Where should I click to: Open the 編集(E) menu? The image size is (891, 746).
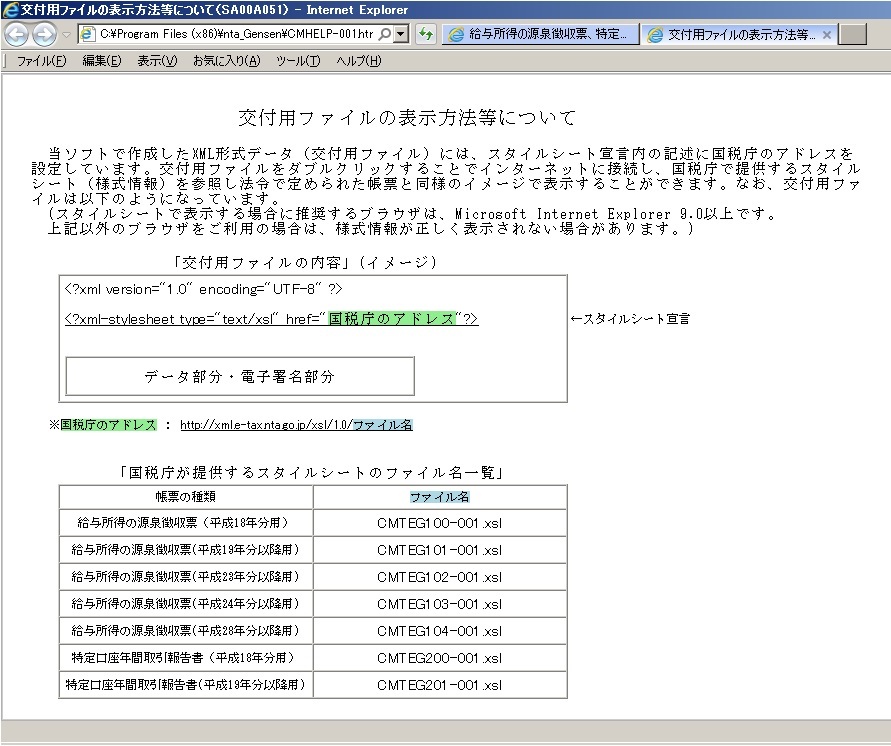tap(102, 61)
